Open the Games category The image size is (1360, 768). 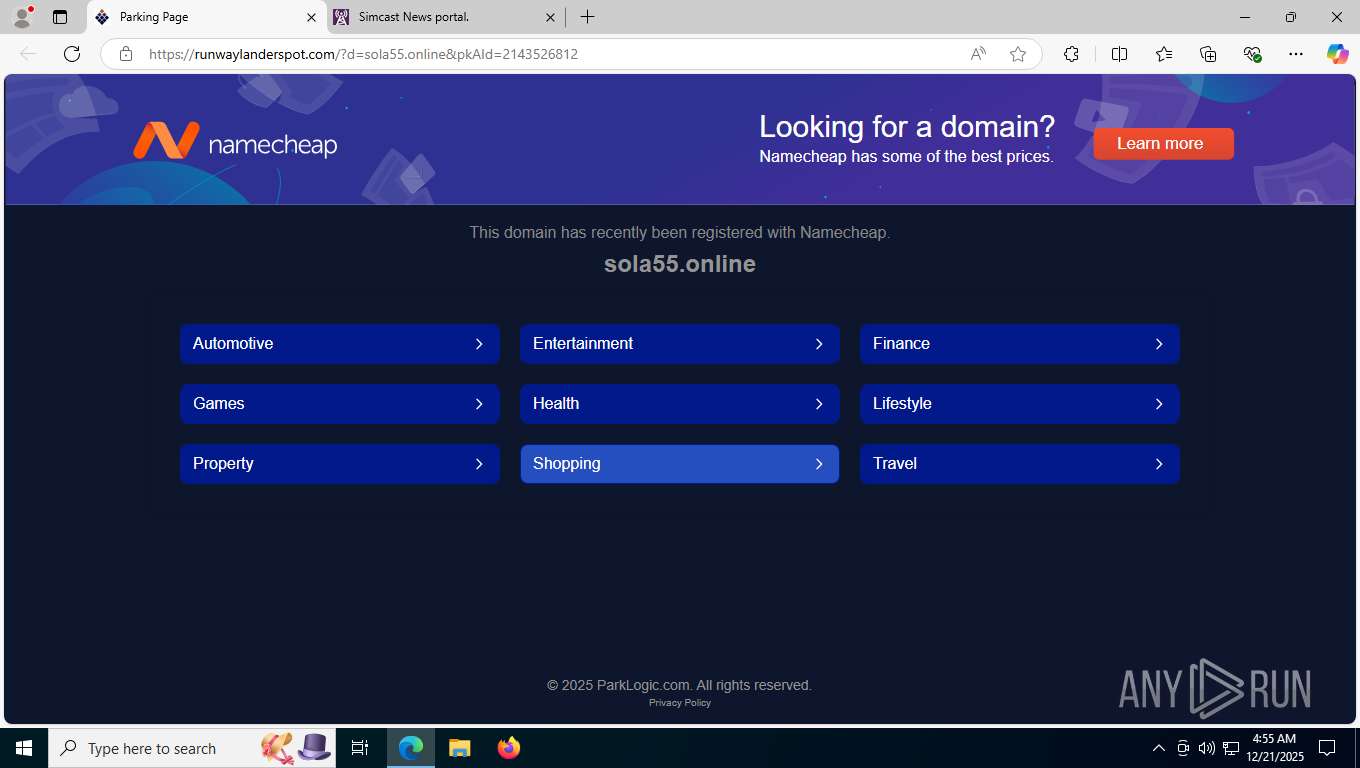tap(340, 403)
